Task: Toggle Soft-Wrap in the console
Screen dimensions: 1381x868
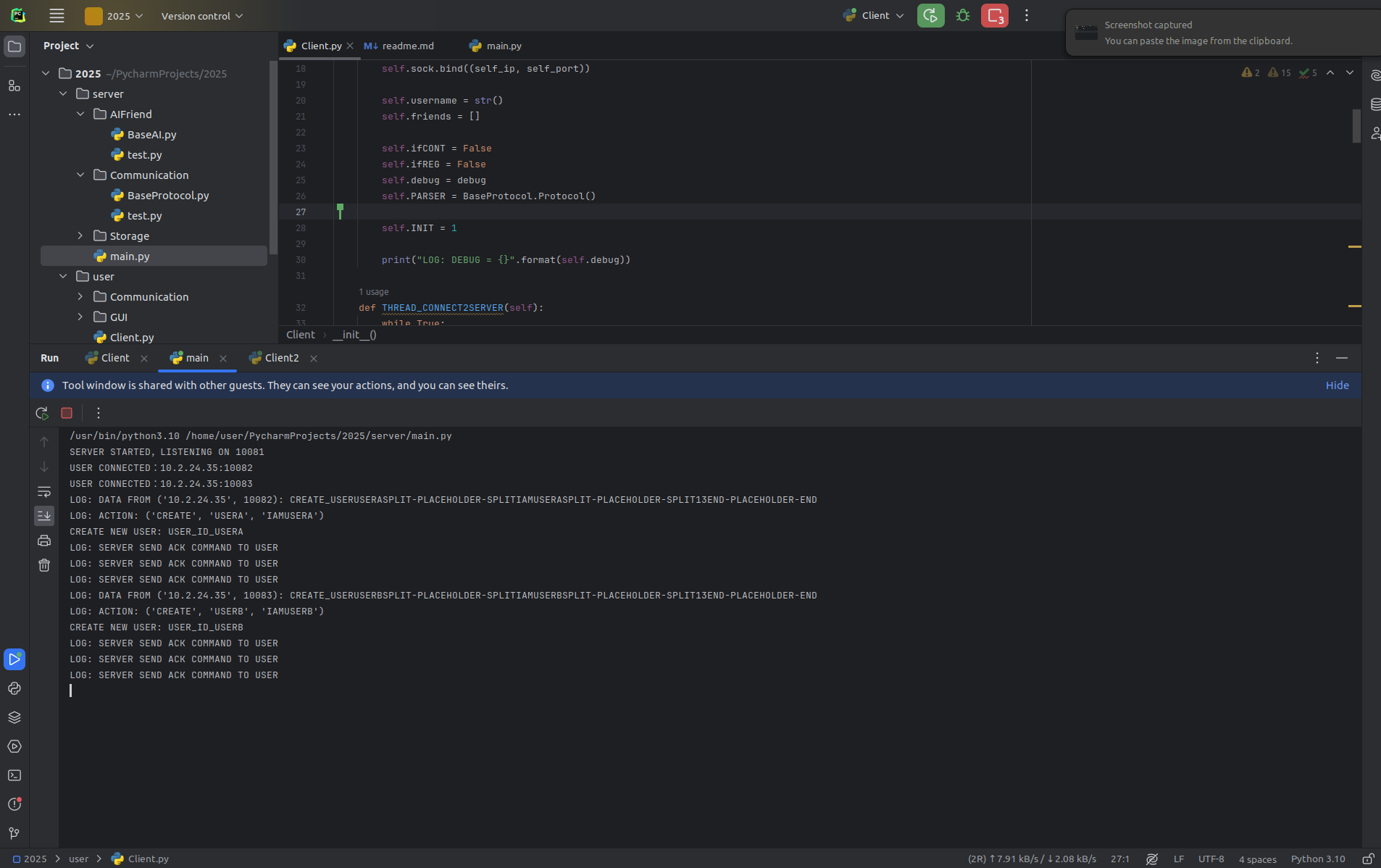Action: click(44, 492)
